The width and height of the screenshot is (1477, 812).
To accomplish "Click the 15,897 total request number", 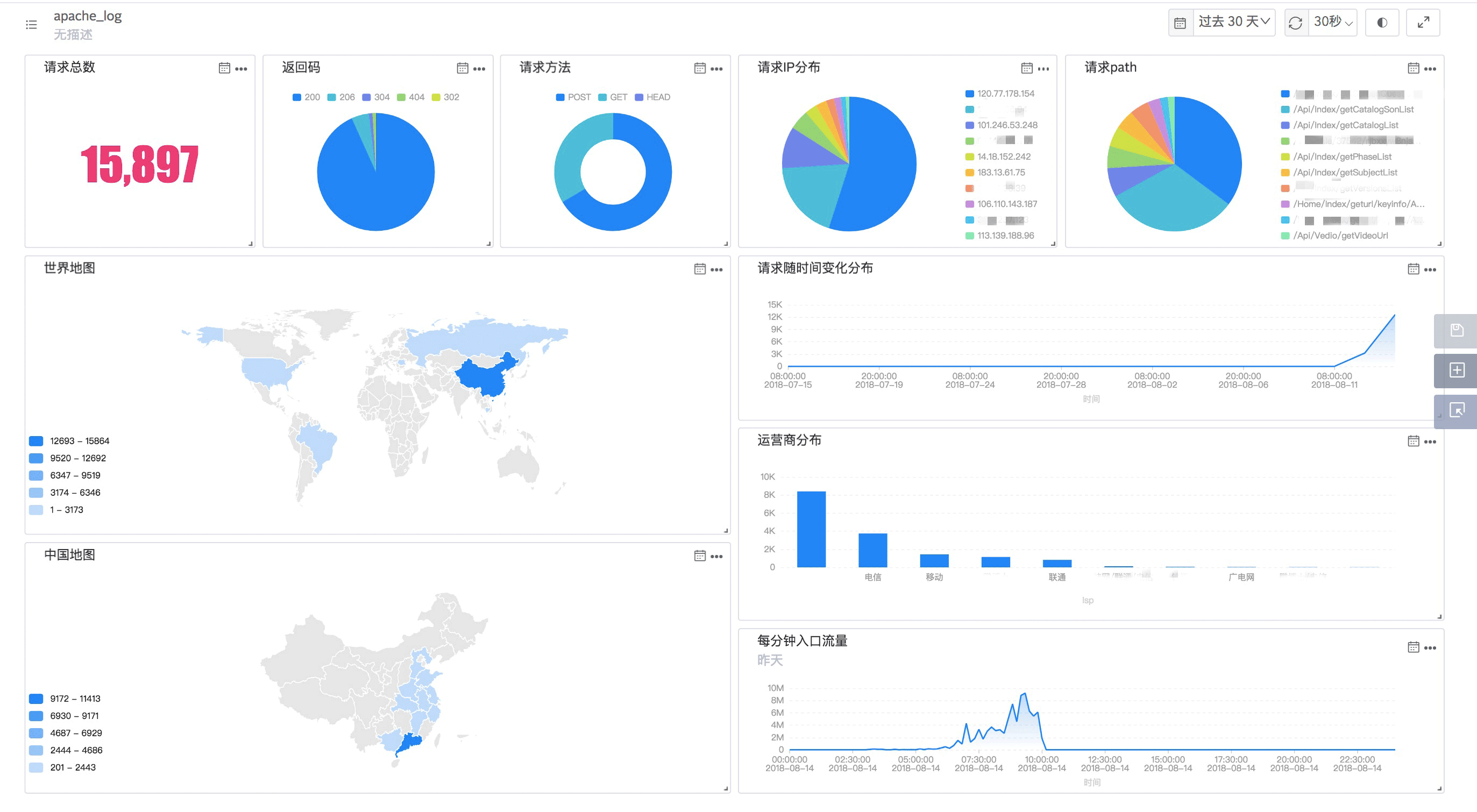I will pos(139,165).
